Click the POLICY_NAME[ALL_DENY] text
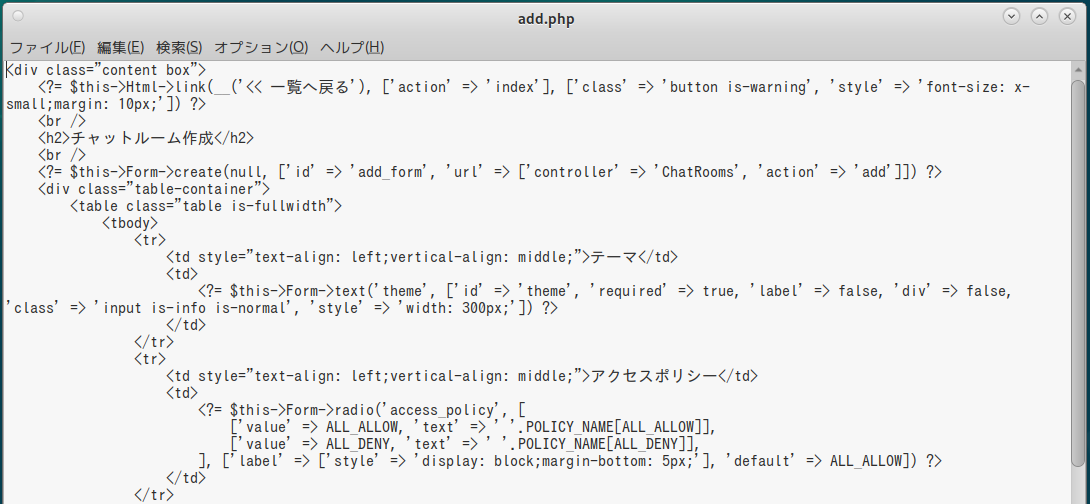The width and height of the screenshot is (1090, 504). point(603,444)
